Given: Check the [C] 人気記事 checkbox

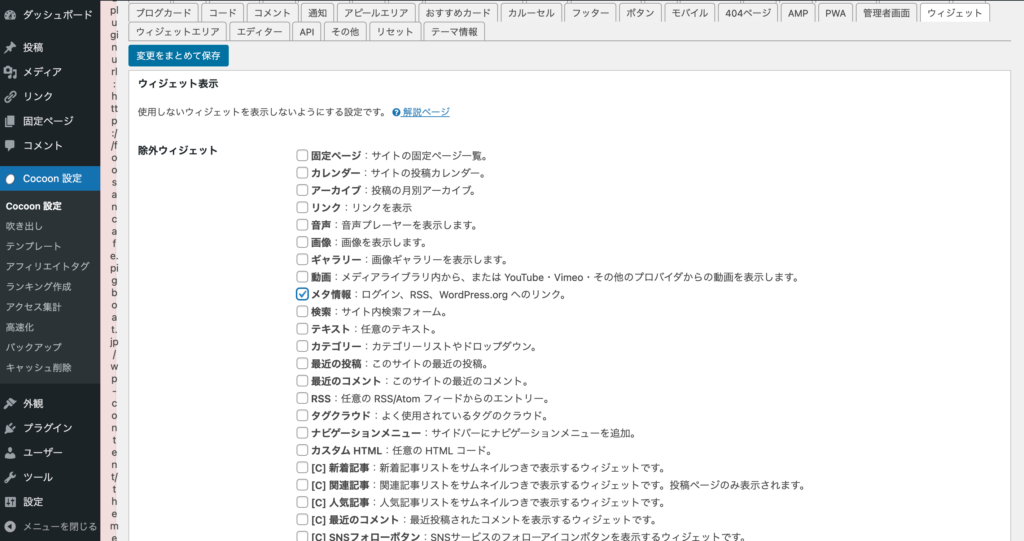Looking at the screenshot, I should pyautogui.click(x=302, y=502).
